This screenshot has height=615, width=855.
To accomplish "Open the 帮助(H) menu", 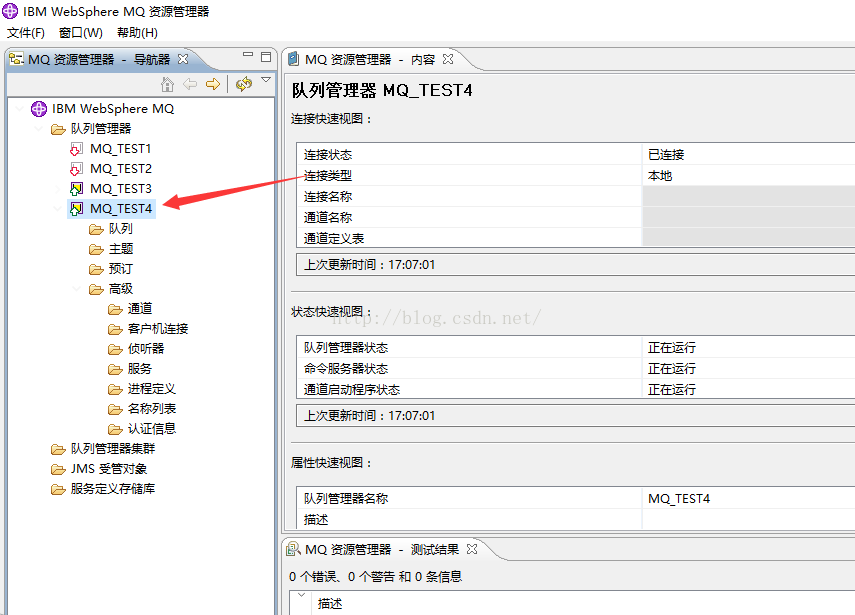I will pos(137,33).
